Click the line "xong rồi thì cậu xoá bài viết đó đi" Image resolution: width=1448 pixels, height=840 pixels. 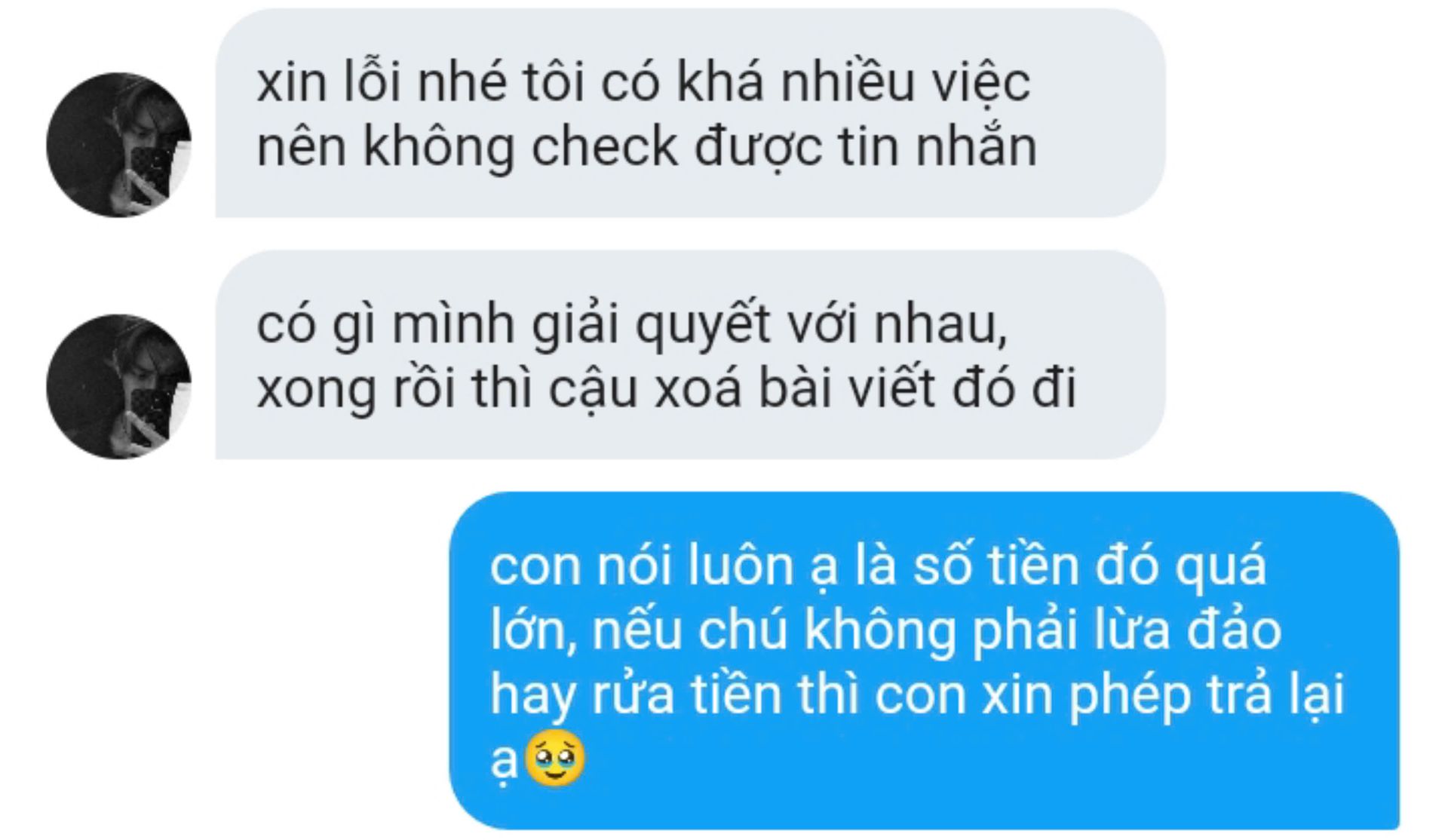pyautogui.click(x=666, y=389)
